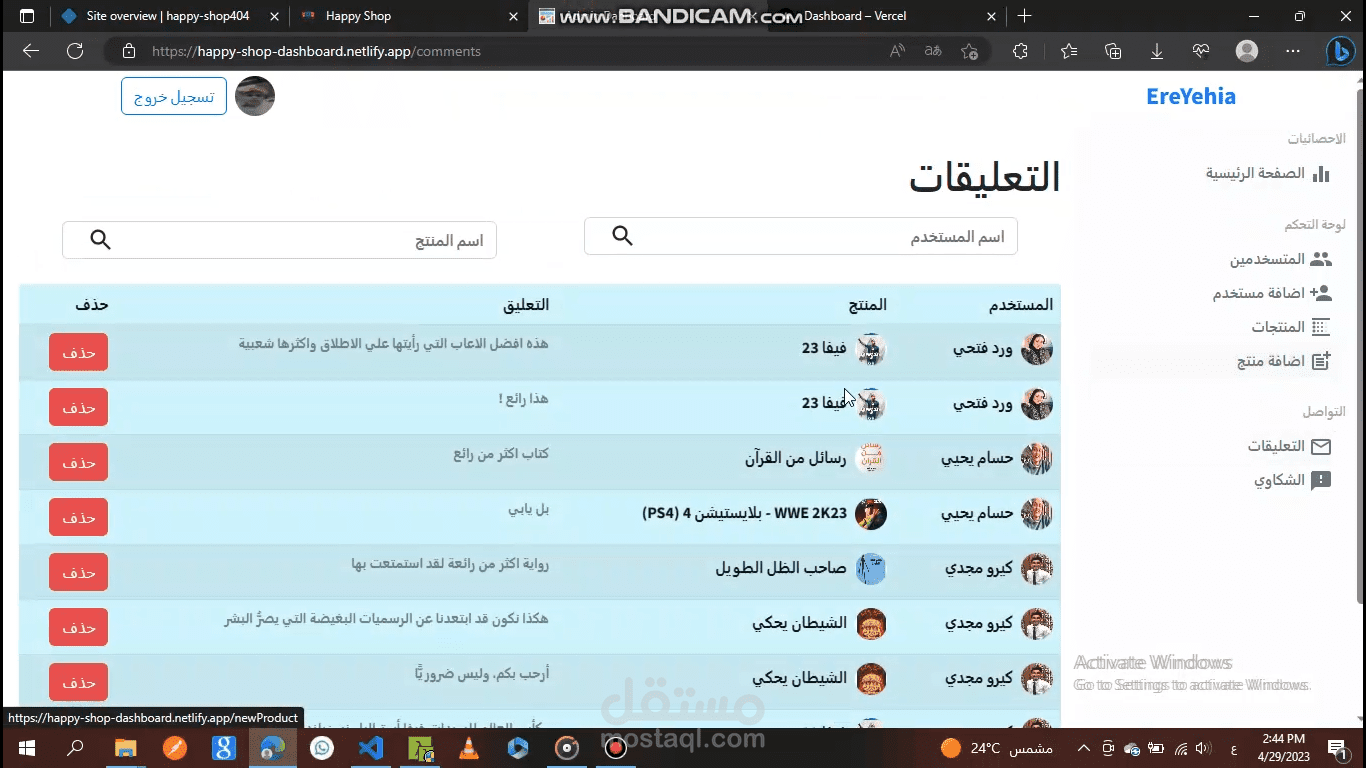Click product name صاحب الظل الطويل

pos(781,569)
